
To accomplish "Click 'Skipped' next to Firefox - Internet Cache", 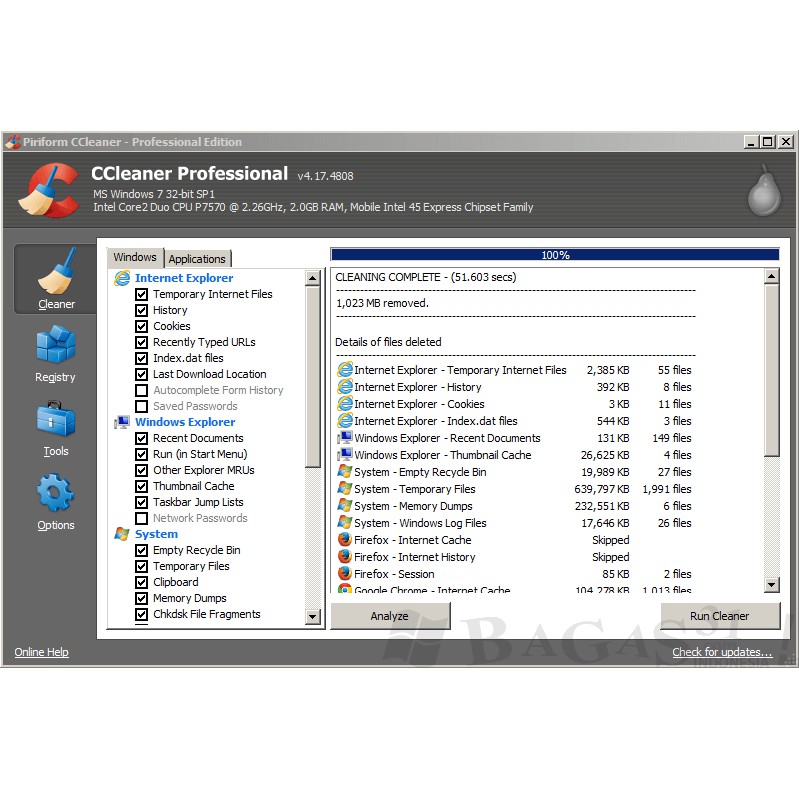I will coord(610,540).
